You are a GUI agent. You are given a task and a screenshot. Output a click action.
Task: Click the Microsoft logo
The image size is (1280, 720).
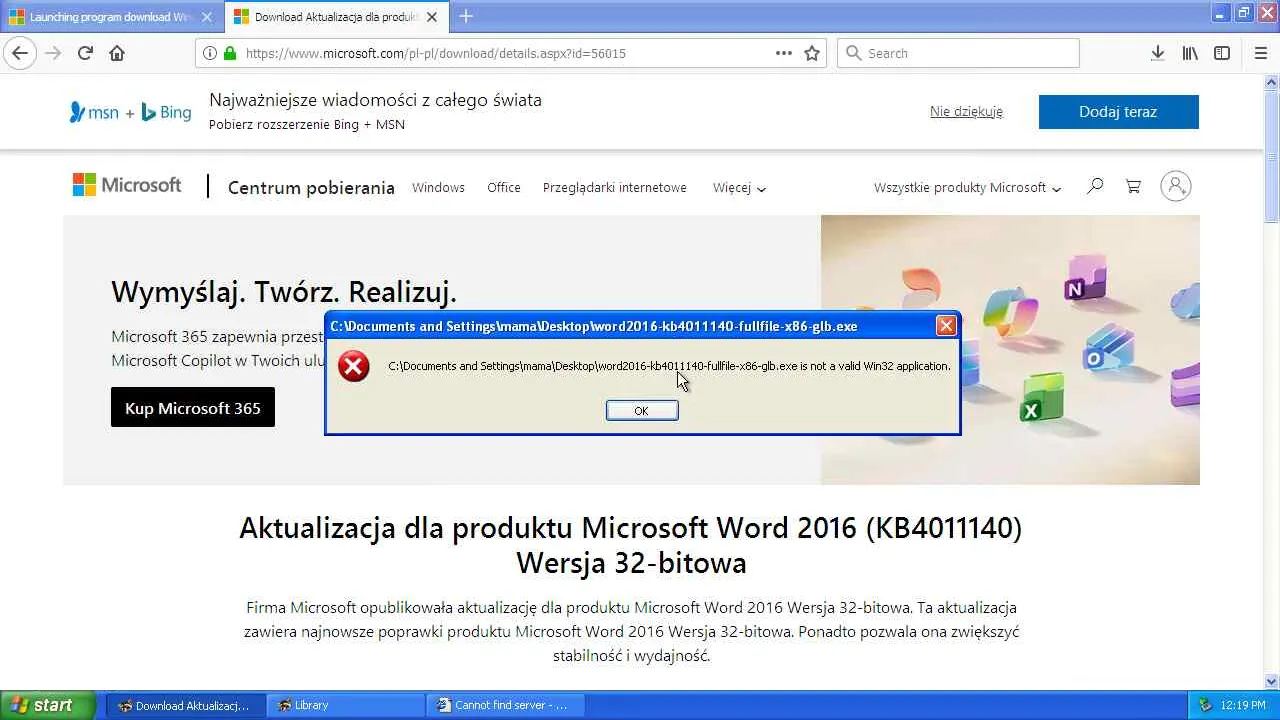(x=127, y=186)
